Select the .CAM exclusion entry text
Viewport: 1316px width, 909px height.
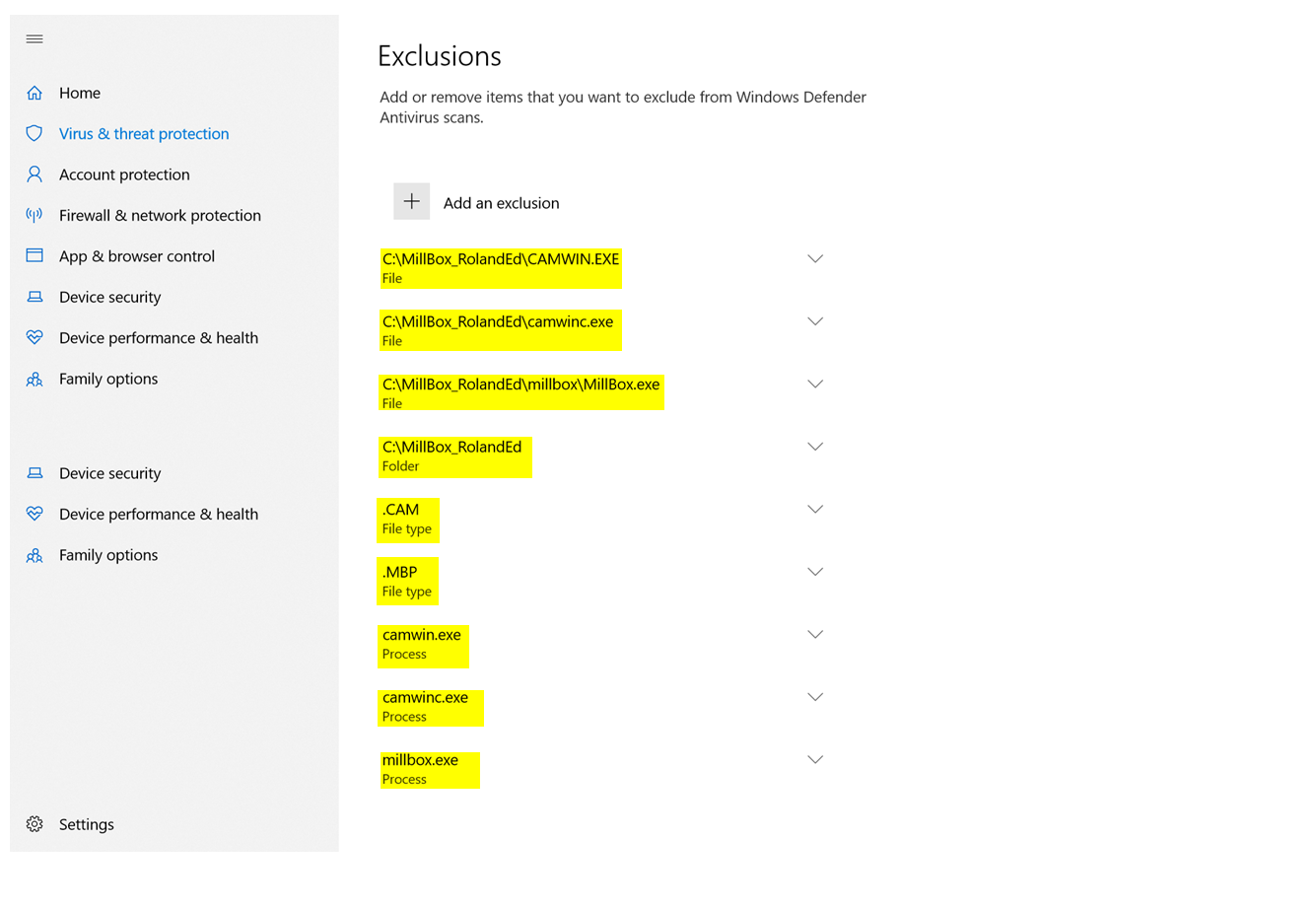click(400, 509)
